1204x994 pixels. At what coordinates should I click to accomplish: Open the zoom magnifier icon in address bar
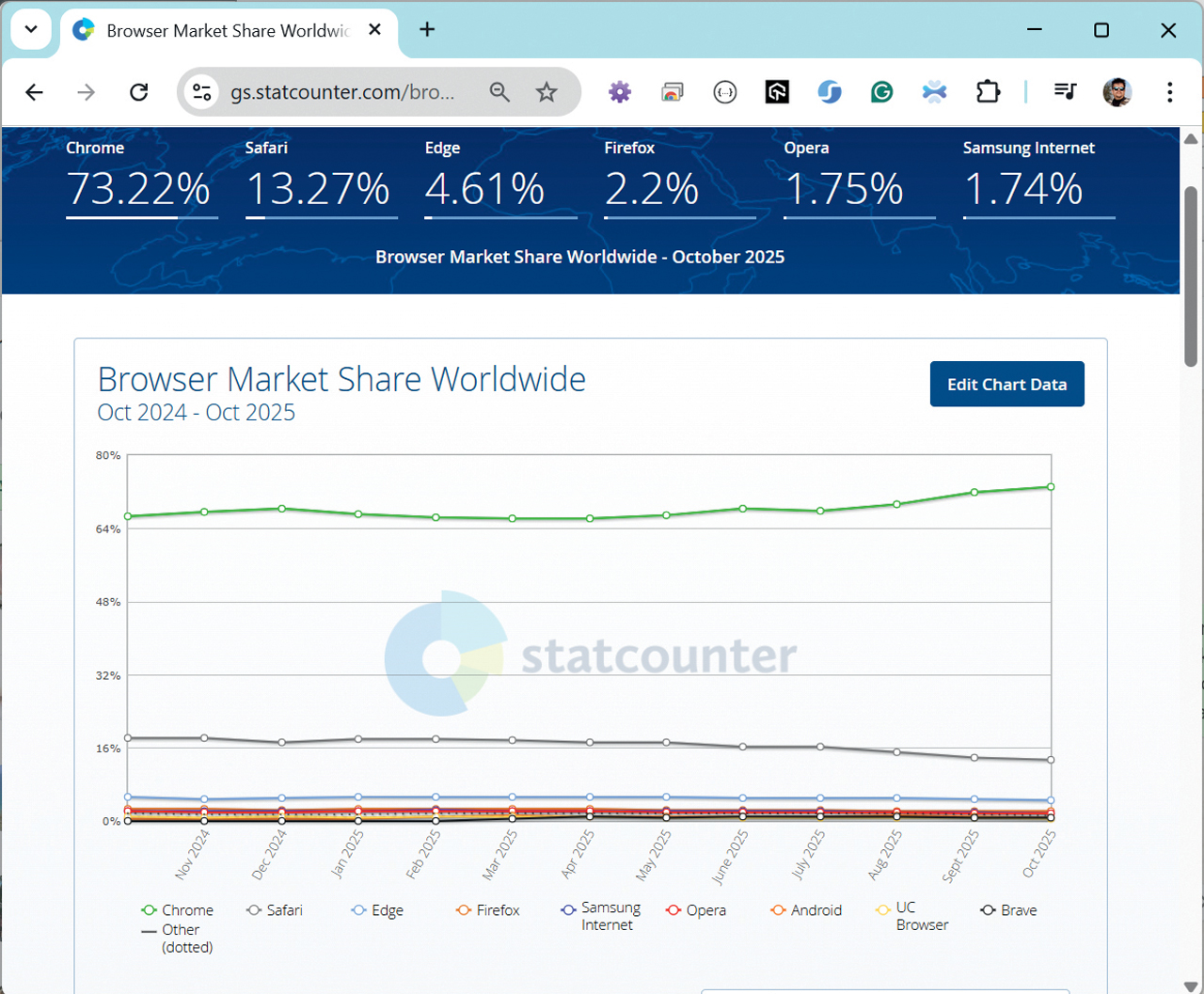point(499,92)
